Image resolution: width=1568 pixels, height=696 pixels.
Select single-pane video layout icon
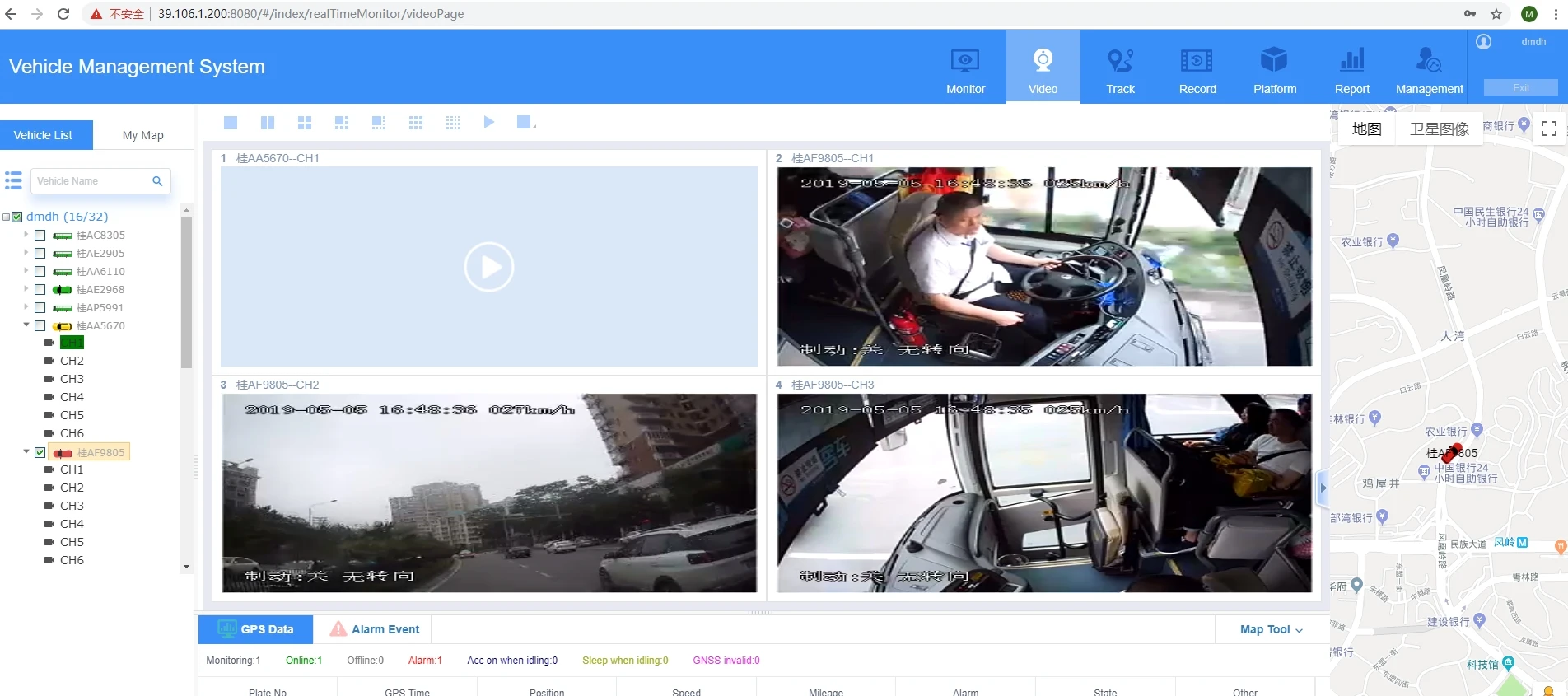click(x=231, y=123)
